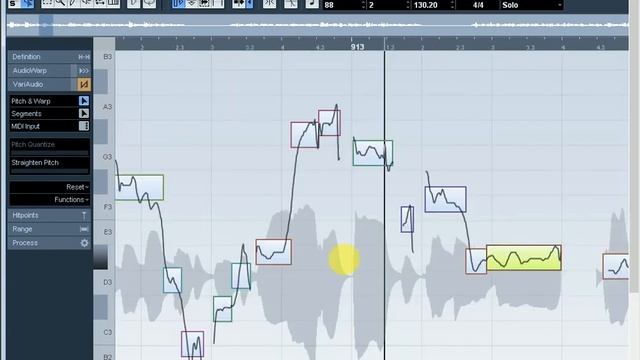Activate the Pitch & Warp tool
The height and width of the screenshot is (360, 640).
click(84, 101)
